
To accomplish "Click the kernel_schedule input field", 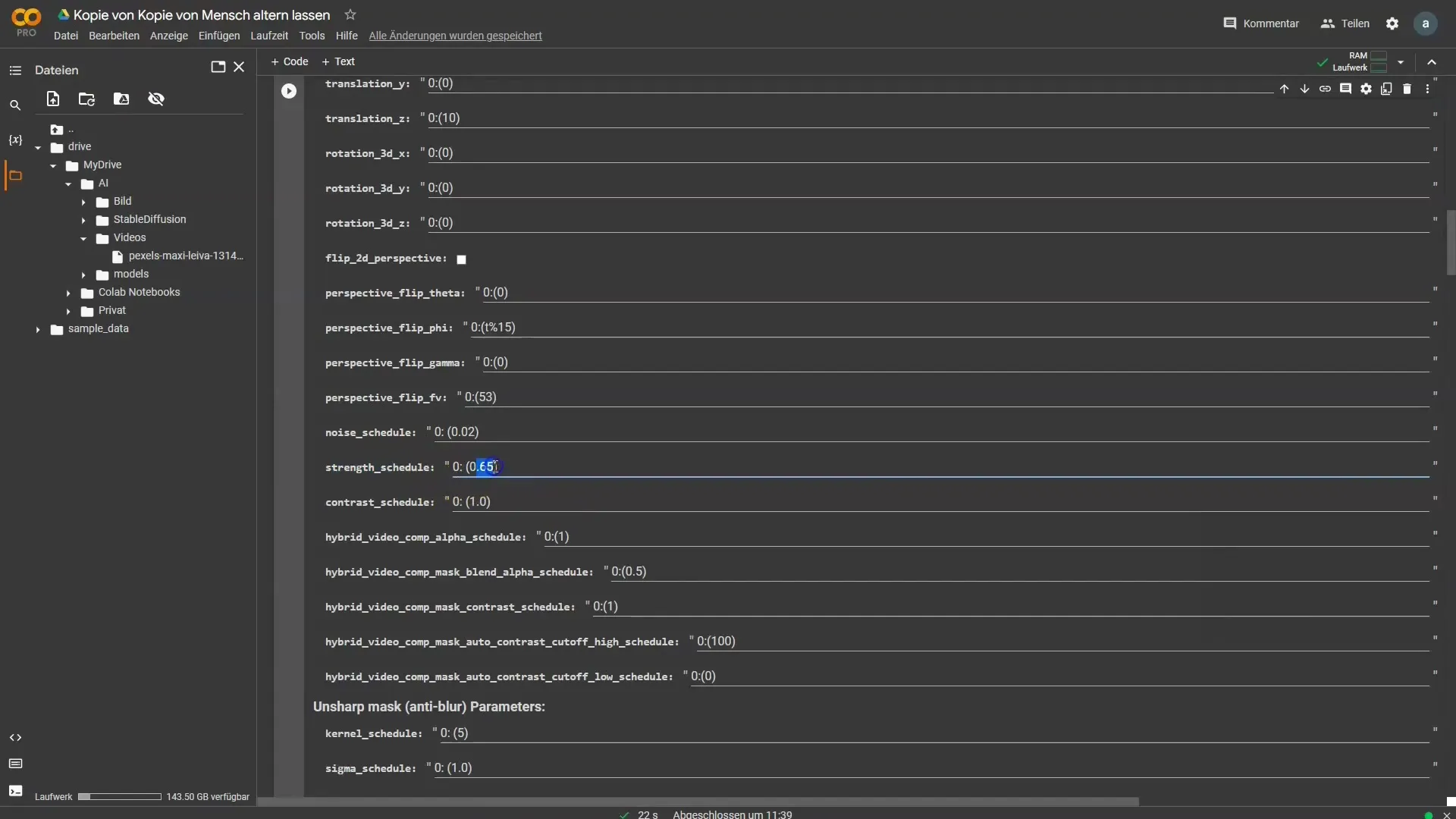I will [x=934, y=733].
